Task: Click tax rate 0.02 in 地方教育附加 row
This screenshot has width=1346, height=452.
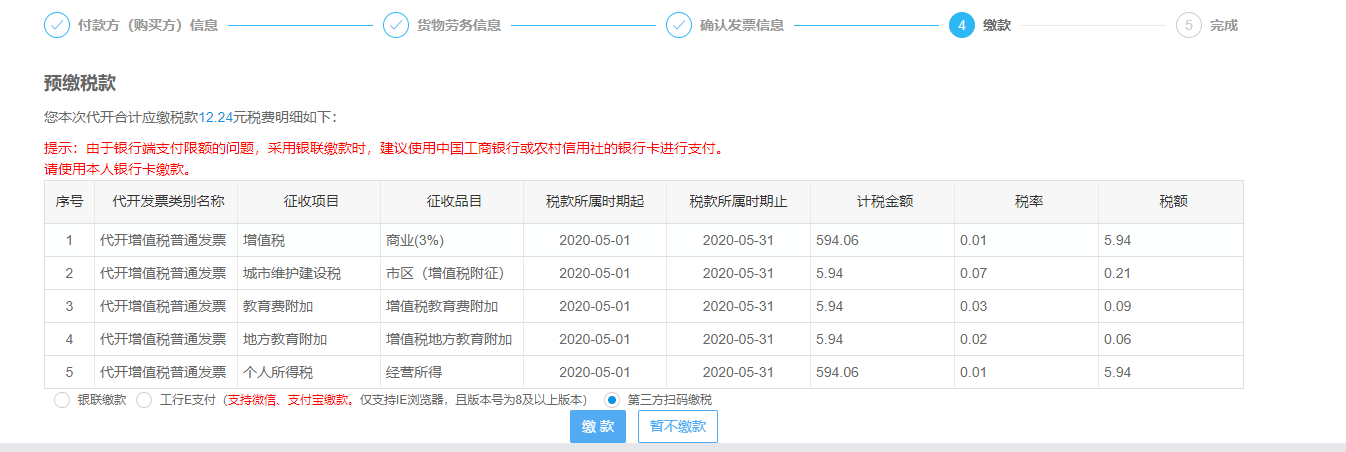Action: pos(1027,339)
